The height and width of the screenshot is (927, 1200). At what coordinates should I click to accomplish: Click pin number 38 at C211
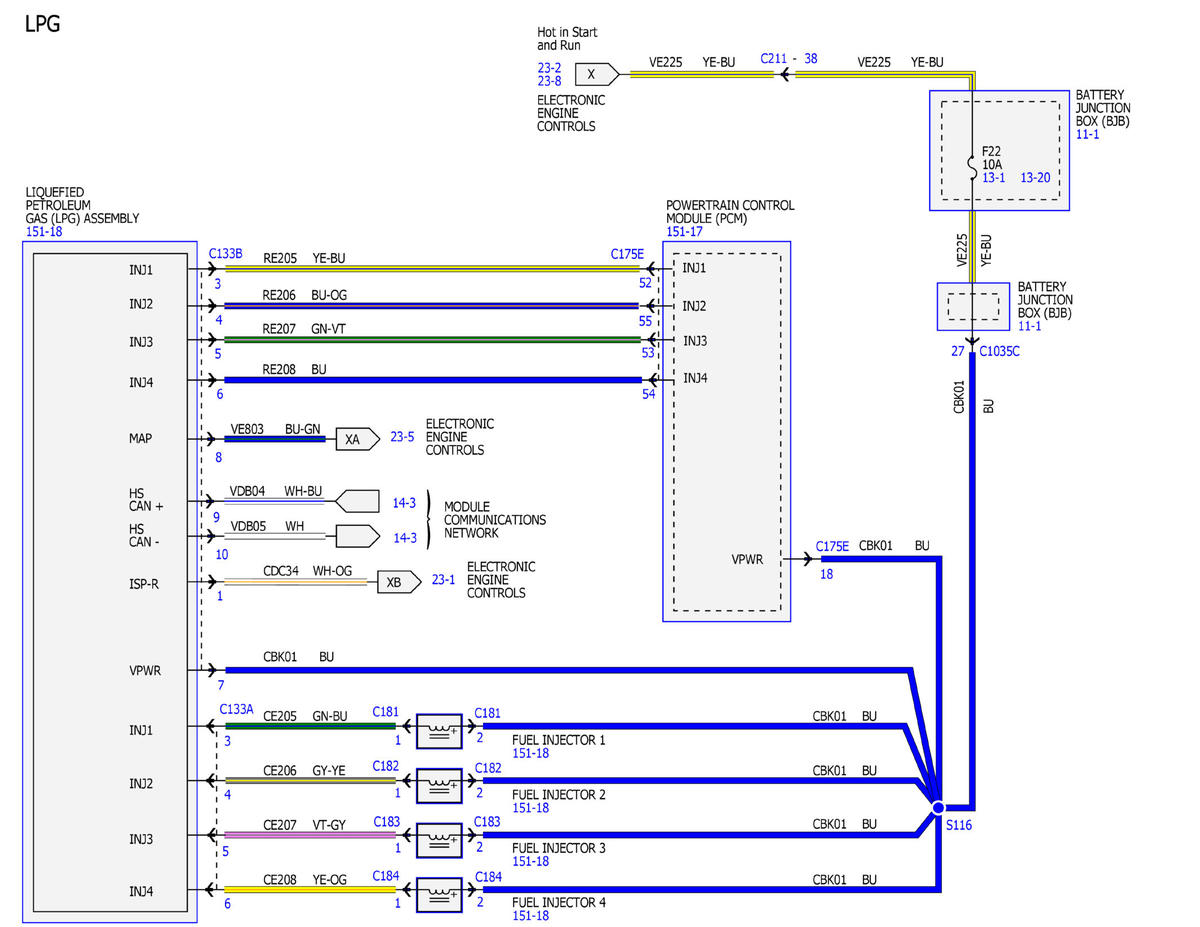coord(810,59)
